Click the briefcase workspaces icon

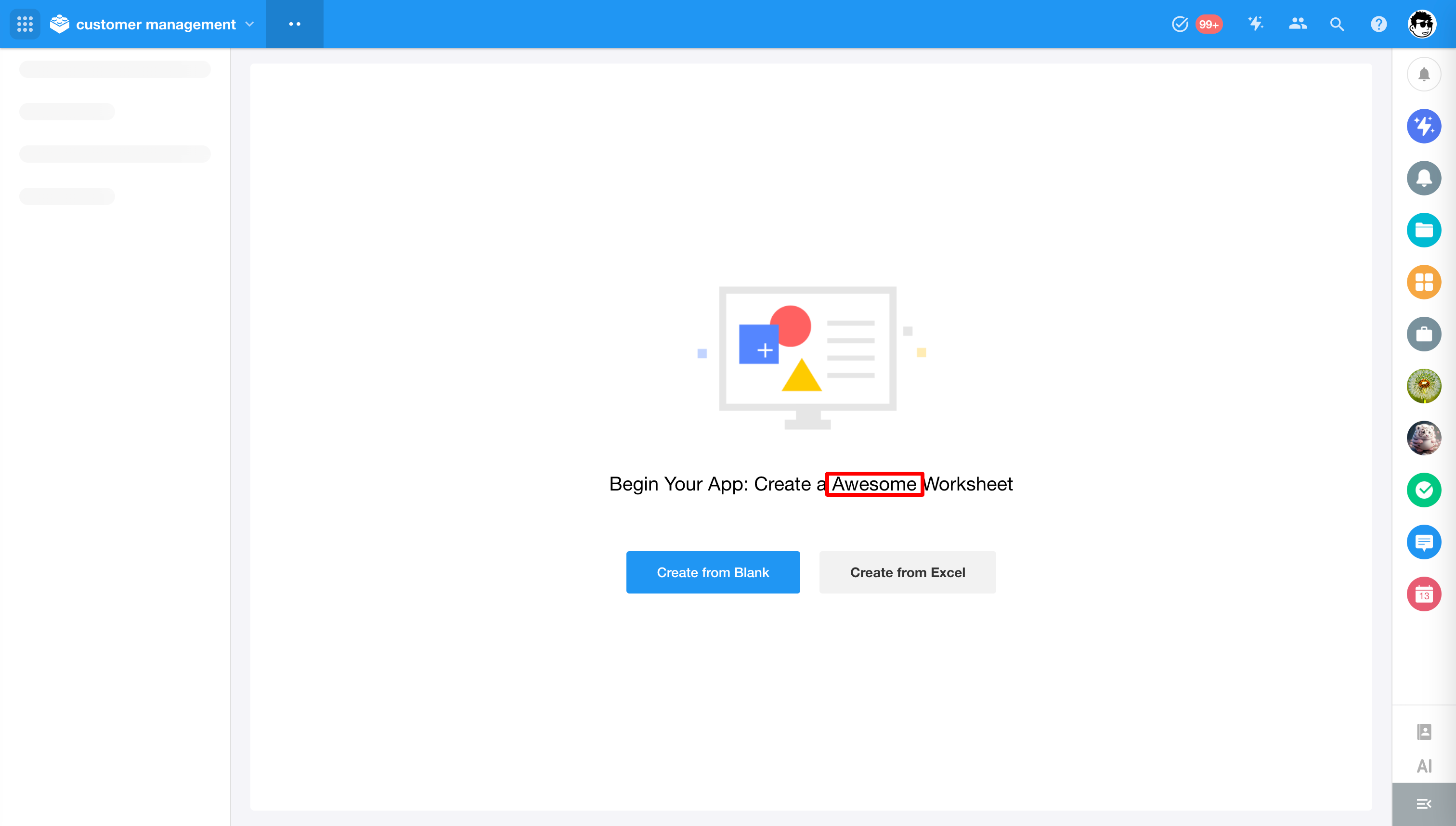pyautogui.click(x=1424, y=334)
